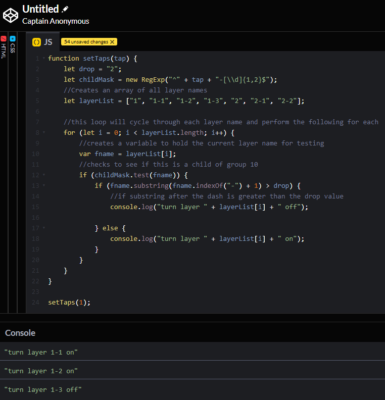This screenshot has width=385, height=400.
Task: Click the 'let drop' declaration line
Action: [93, 69]
